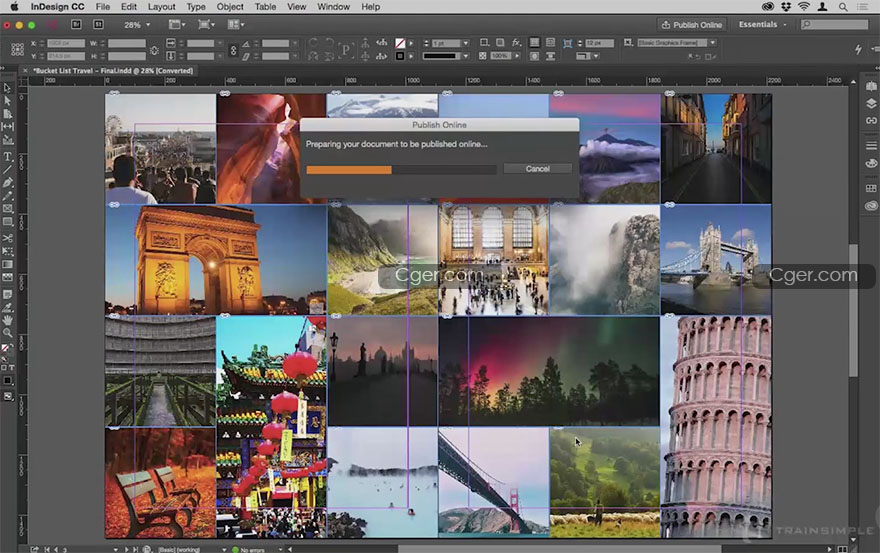The height and width of the screenshot is (553, 880).
Task: Open the Stroke panel icon
Action: coord(871,145)
